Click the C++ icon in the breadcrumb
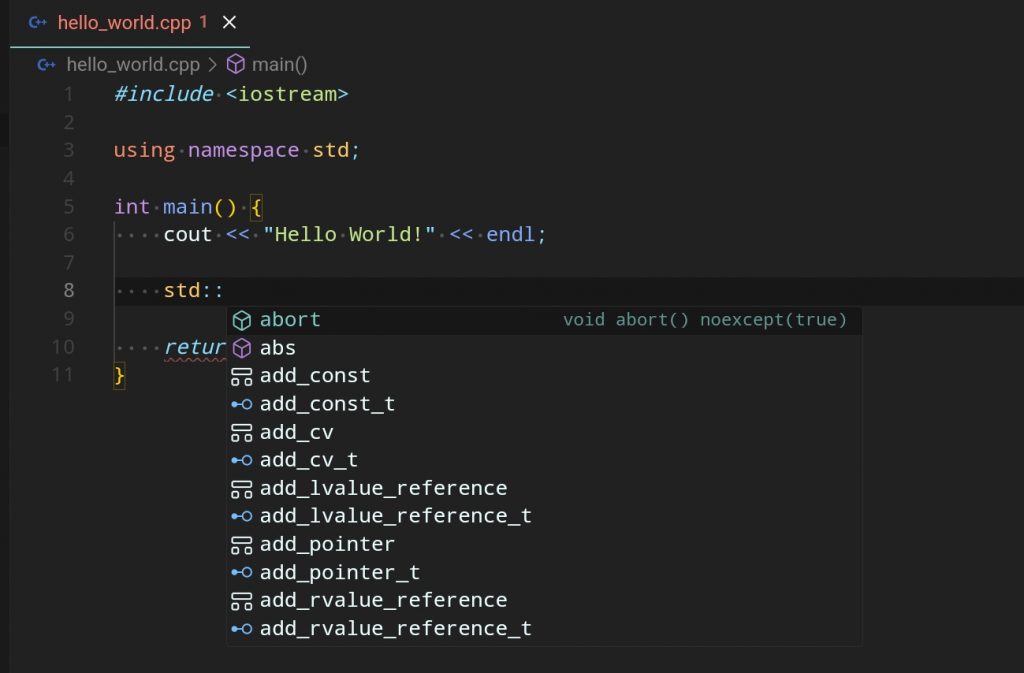Screen dimensions: 1024x673 46,65
